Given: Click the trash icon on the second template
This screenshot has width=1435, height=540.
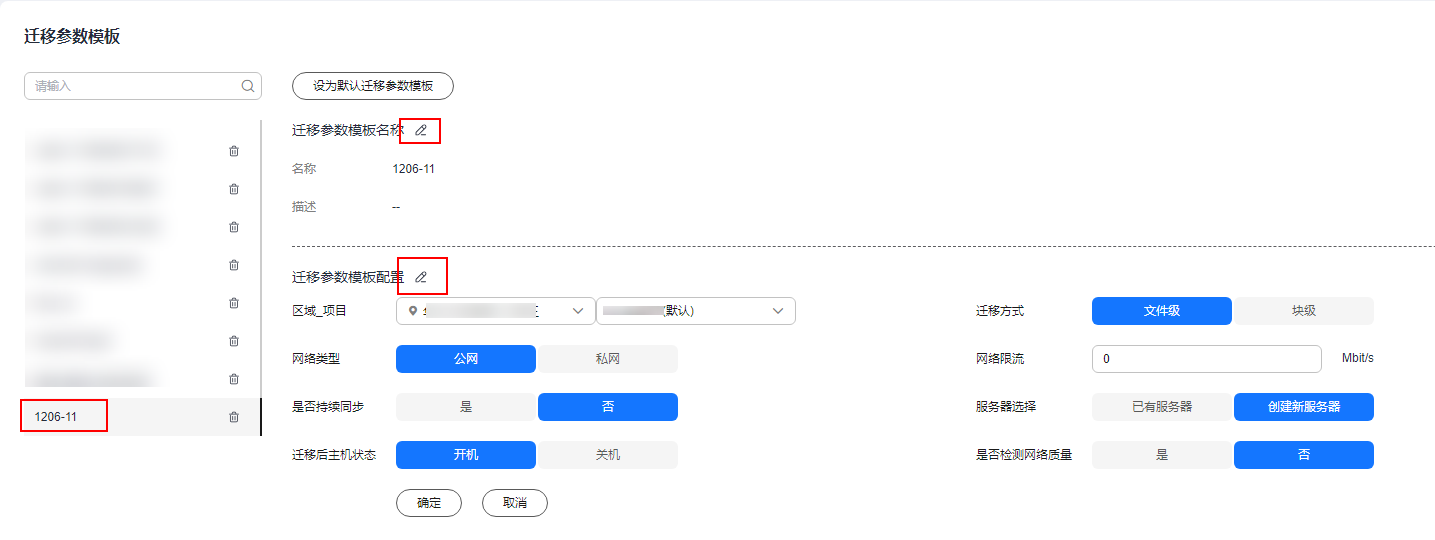Looking at the screenshot, I should point(234,189).
